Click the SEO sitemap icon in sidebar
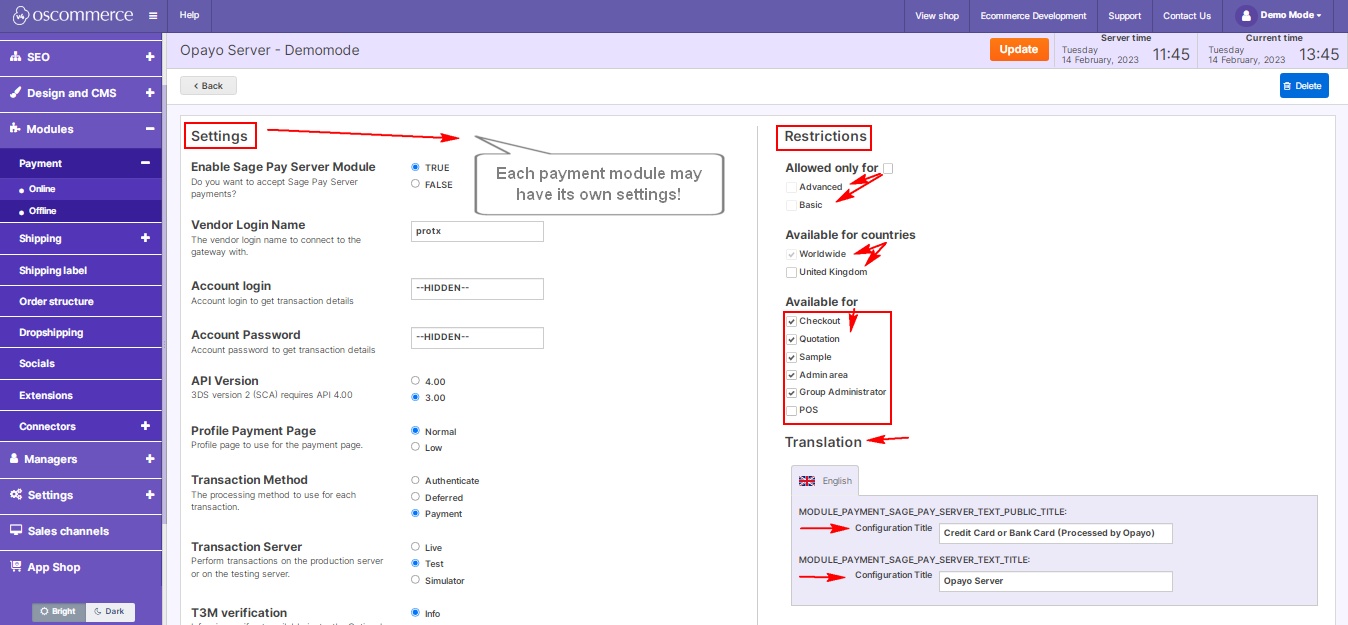 16,57
